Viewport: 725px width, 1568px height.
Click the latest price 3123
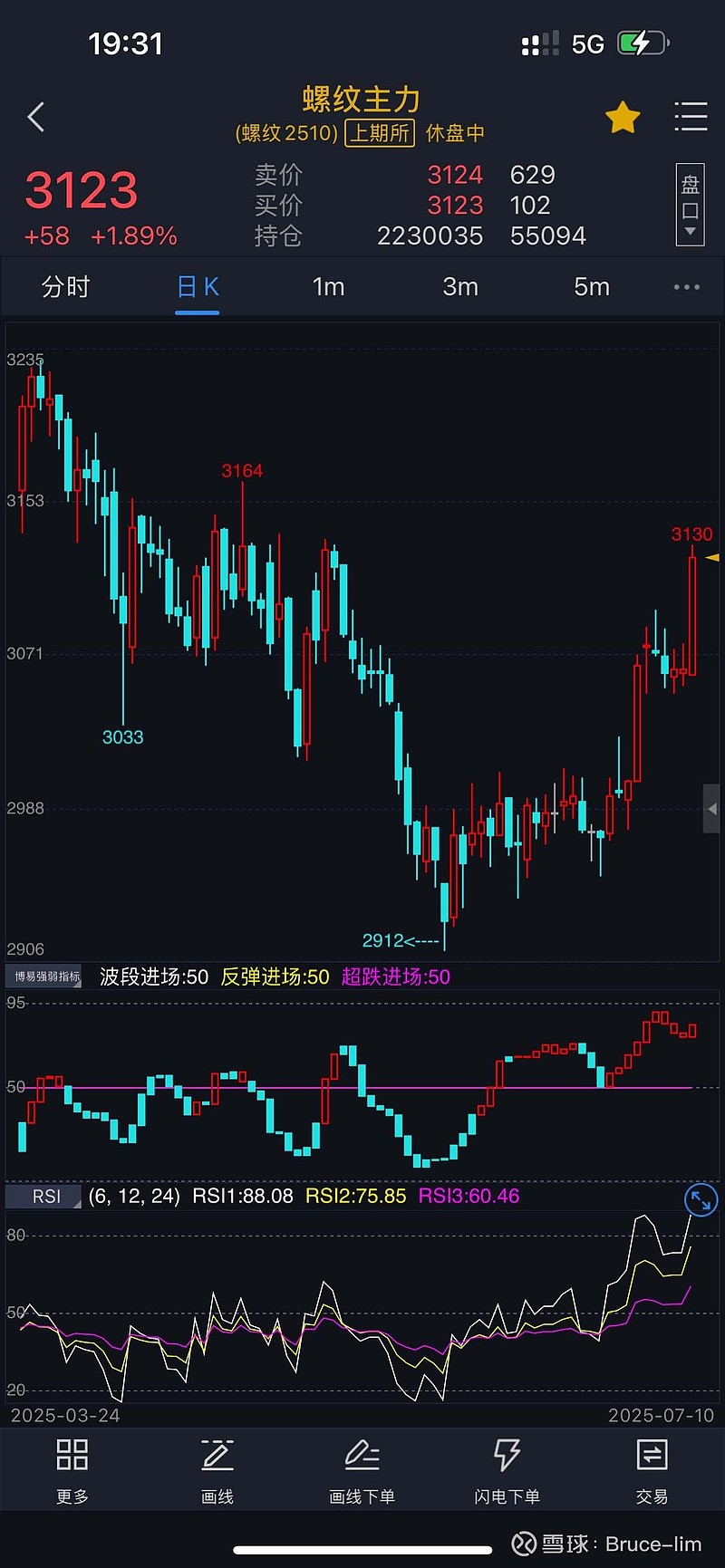coord(82,190)
